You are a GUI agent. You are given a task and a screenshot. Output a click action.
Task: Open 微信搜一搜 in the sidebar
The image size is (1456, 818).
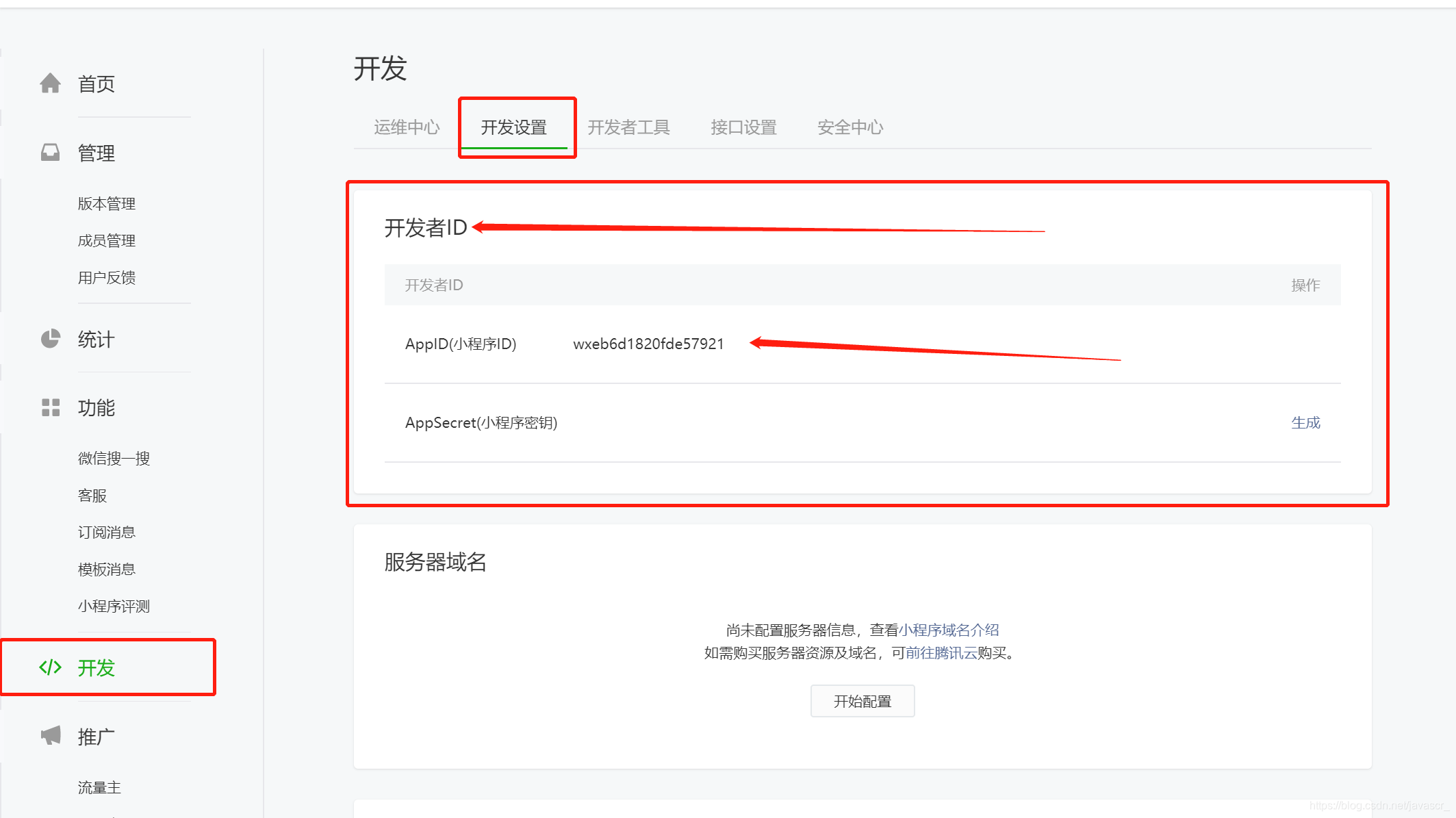pyautogui.click(x=114, y=458)
